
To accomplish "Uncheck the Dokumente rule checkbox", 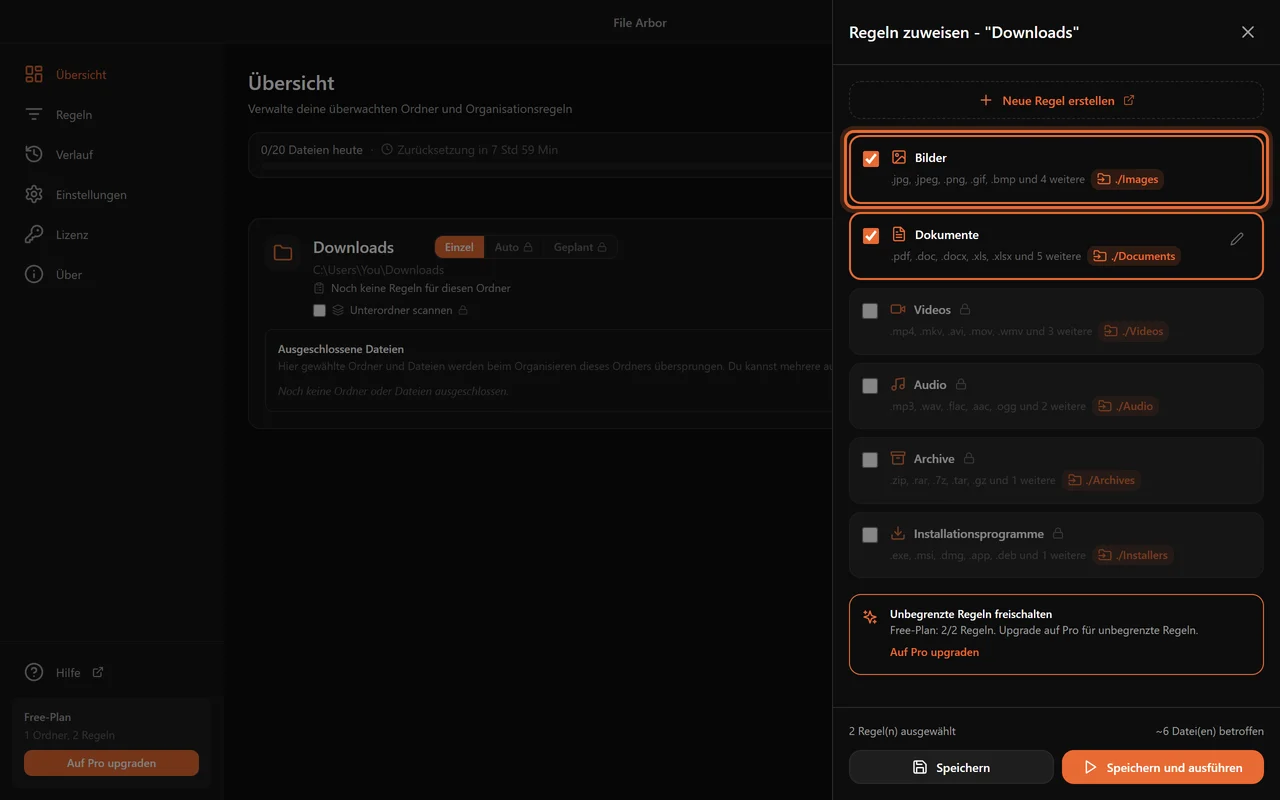I will pos(871,236).
